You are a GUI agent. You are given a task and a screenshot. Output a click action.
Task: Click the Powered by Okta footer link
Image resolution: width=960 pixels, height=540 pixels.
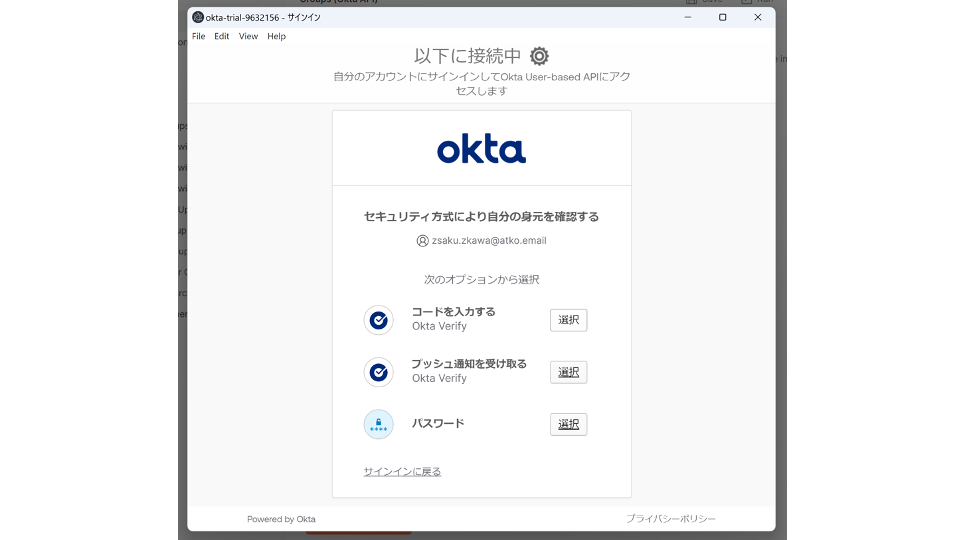click(281, 519)
